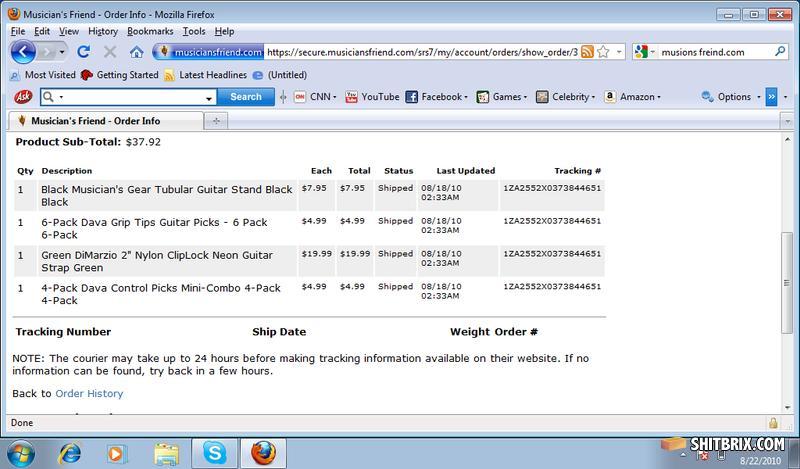
Task: Select the Green DiMarzio Guitar Strap description
Action: (157, 261)
